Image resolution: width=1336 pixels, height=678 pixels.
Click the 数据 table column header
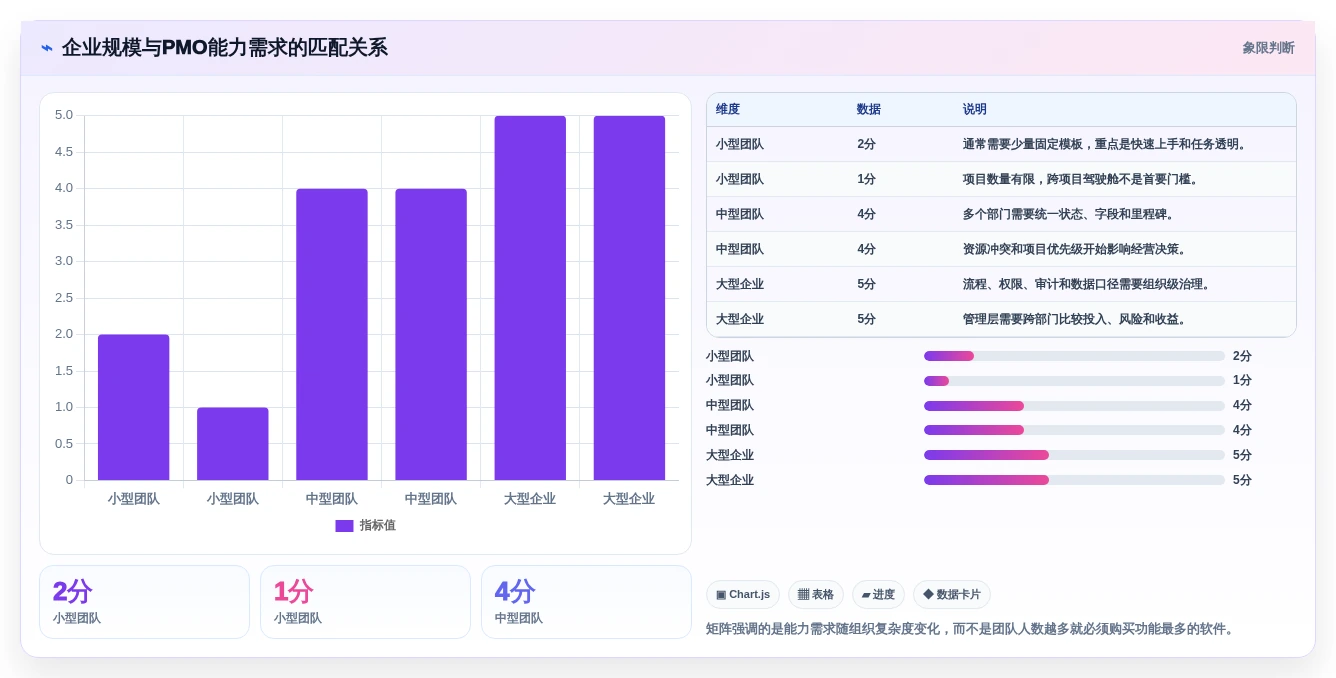point(869,110)
